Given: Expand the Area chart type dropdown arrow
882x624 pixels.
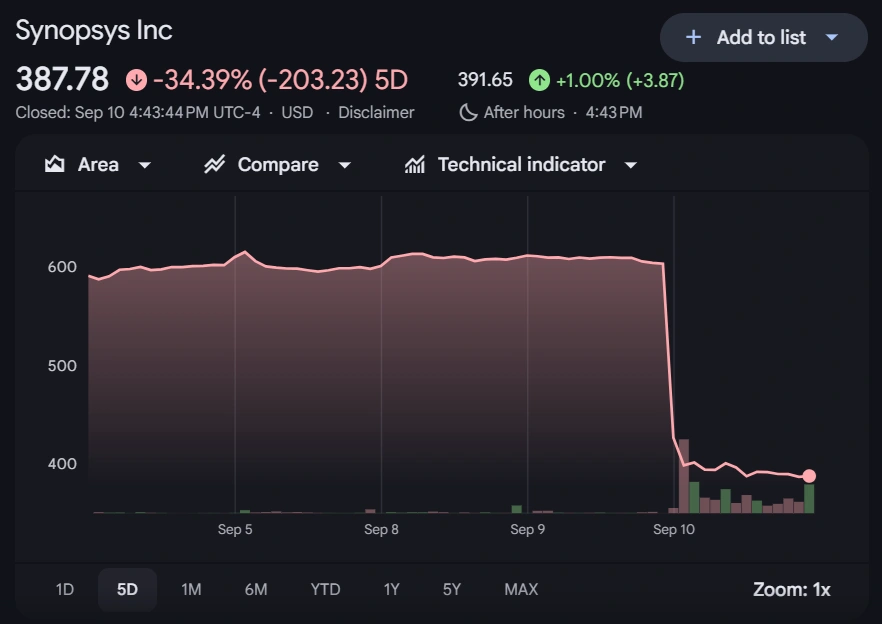Looking at the screenshot, I should 145,165.
